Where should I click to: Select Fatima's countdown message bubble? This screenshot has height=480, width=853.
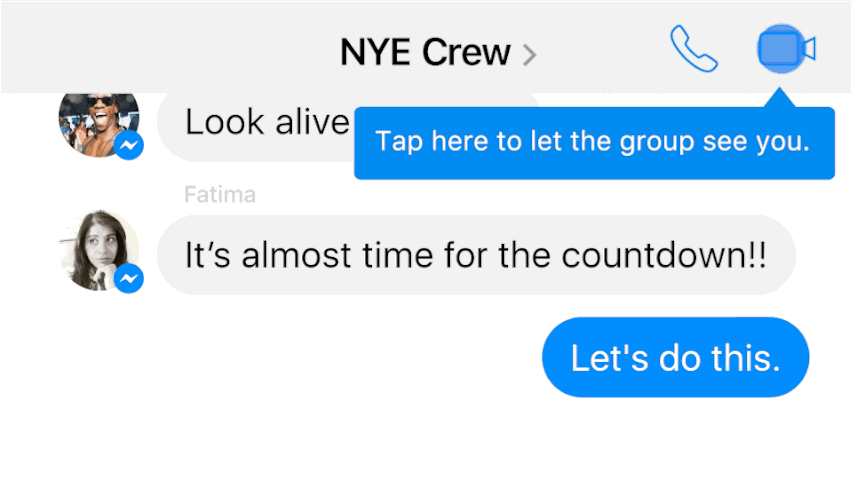point(477,255)
